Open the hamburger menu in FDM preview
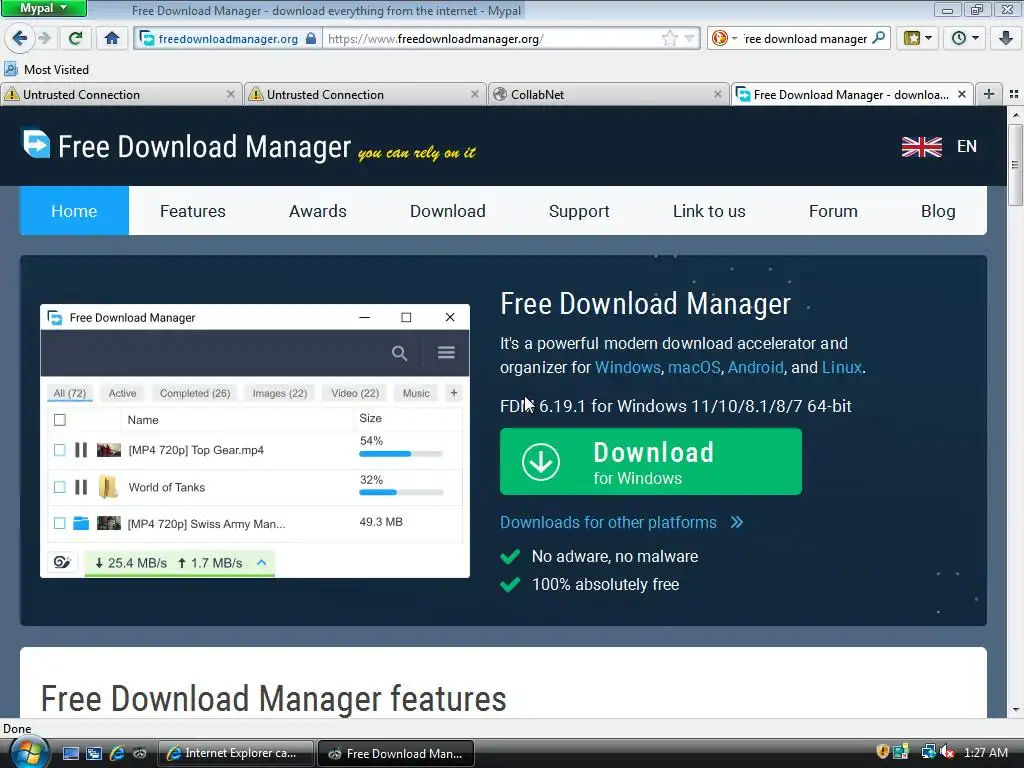The height and width of the screenshot is (768, 1024). click(446, 353)
